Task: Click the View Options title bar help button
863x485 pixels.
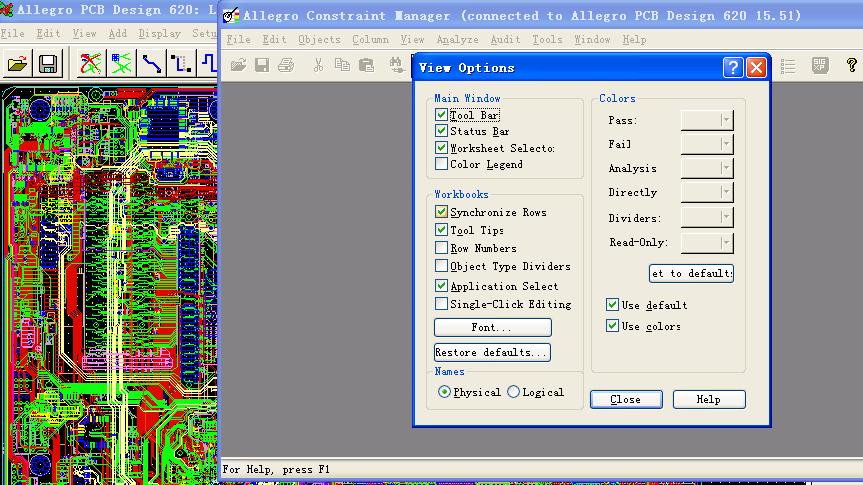Action: click(x=733, y=68)
